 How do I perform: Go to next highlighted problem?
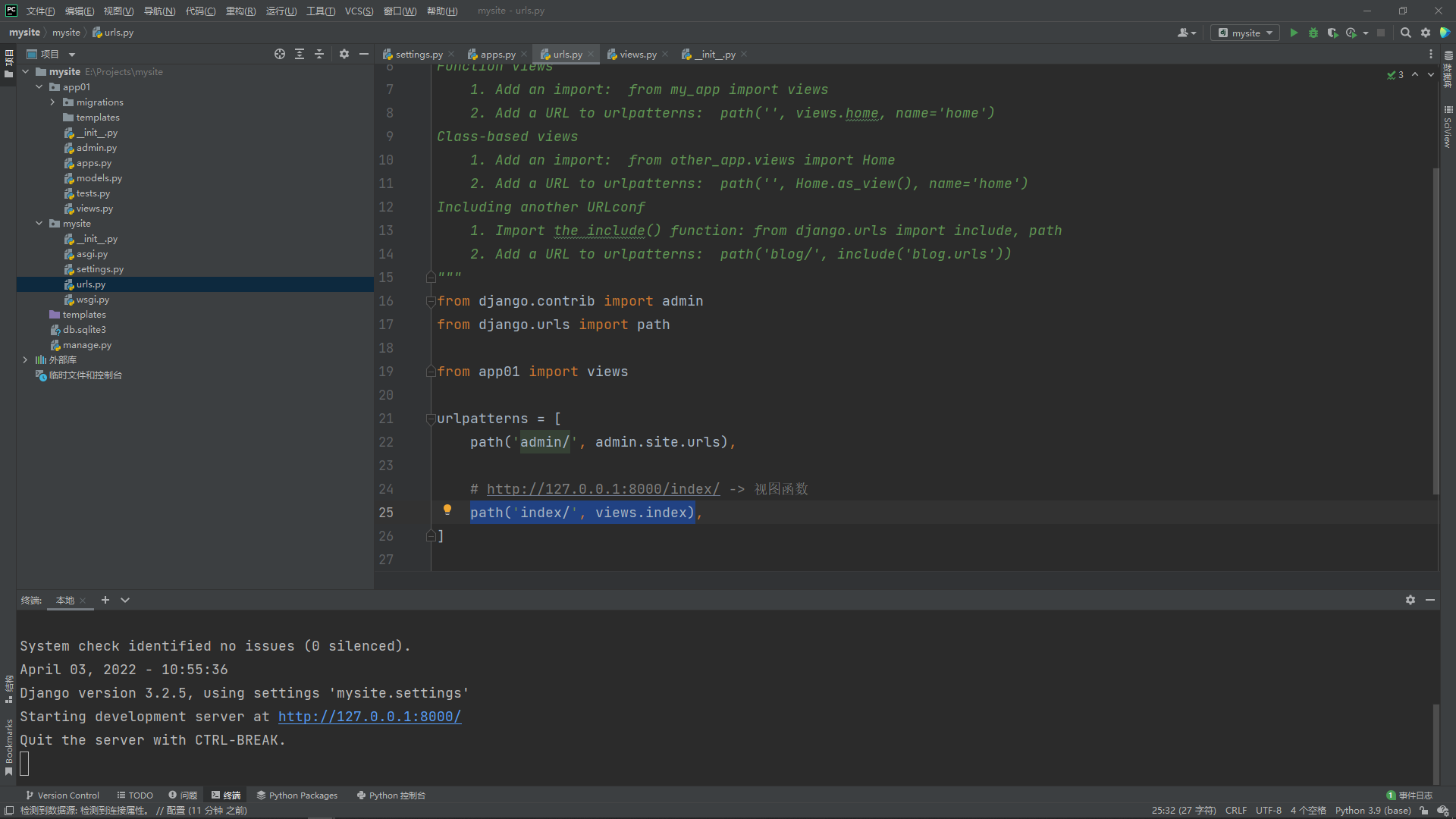(1431, 74)
